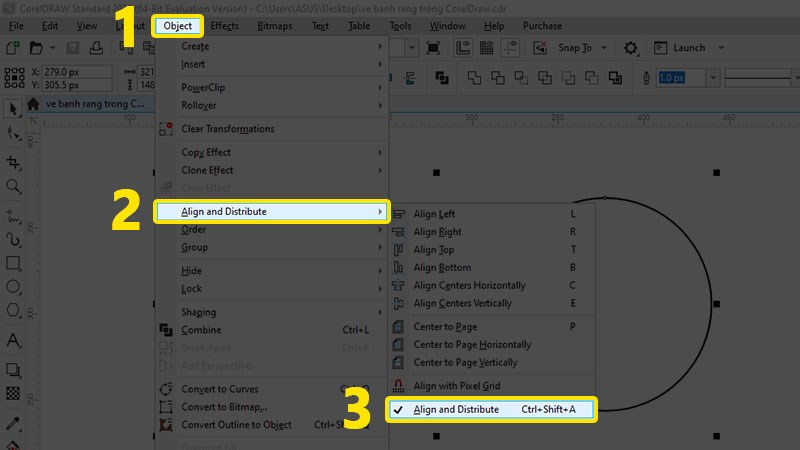Image resolution: width=800 pixels, height=450 pixels.
Task: Open the Bitmaps menu
Action: pos(274,26)
